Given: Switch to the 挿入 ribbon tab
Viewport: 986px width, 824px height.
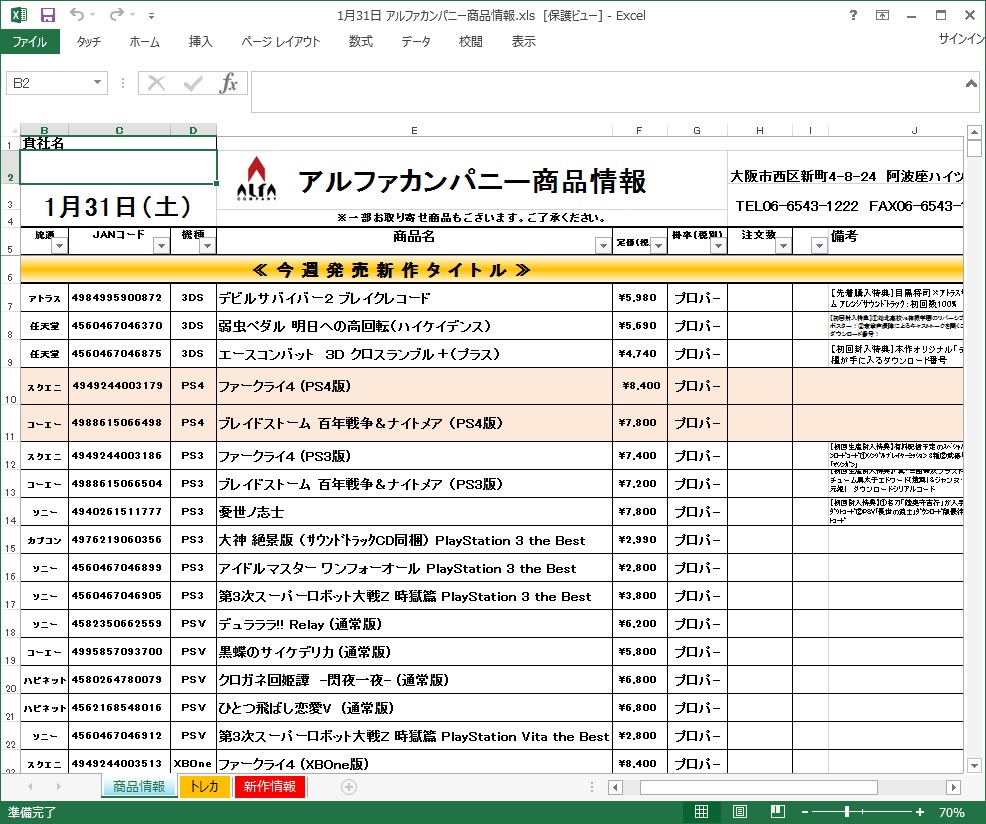Looking at the screenshot, I should [x=201, y=42].
